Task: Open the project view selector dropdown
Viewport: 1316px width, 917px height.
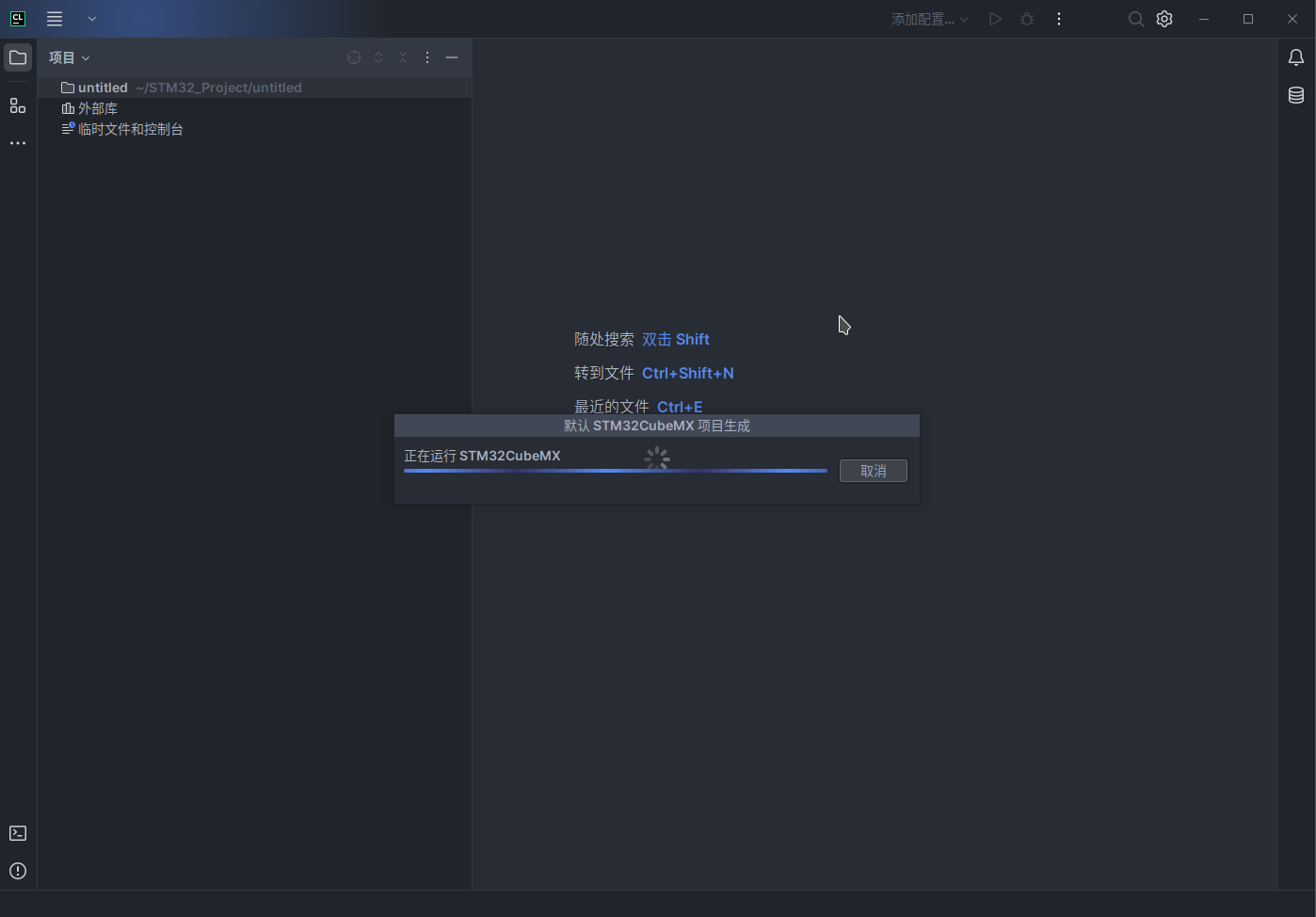Action: coord(70,57)
